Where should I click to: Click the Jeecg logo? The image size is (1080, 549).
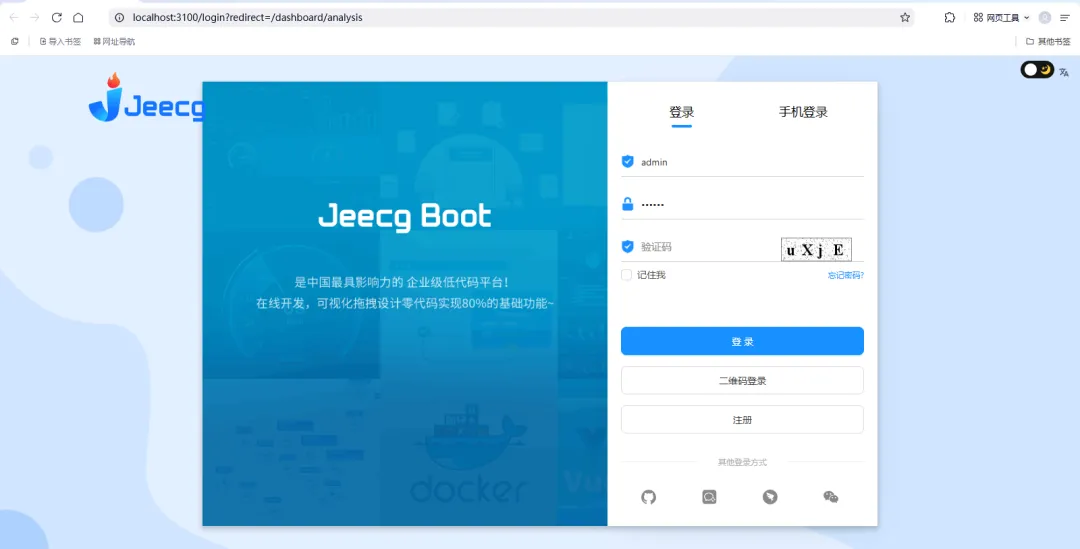click(146, 98)
